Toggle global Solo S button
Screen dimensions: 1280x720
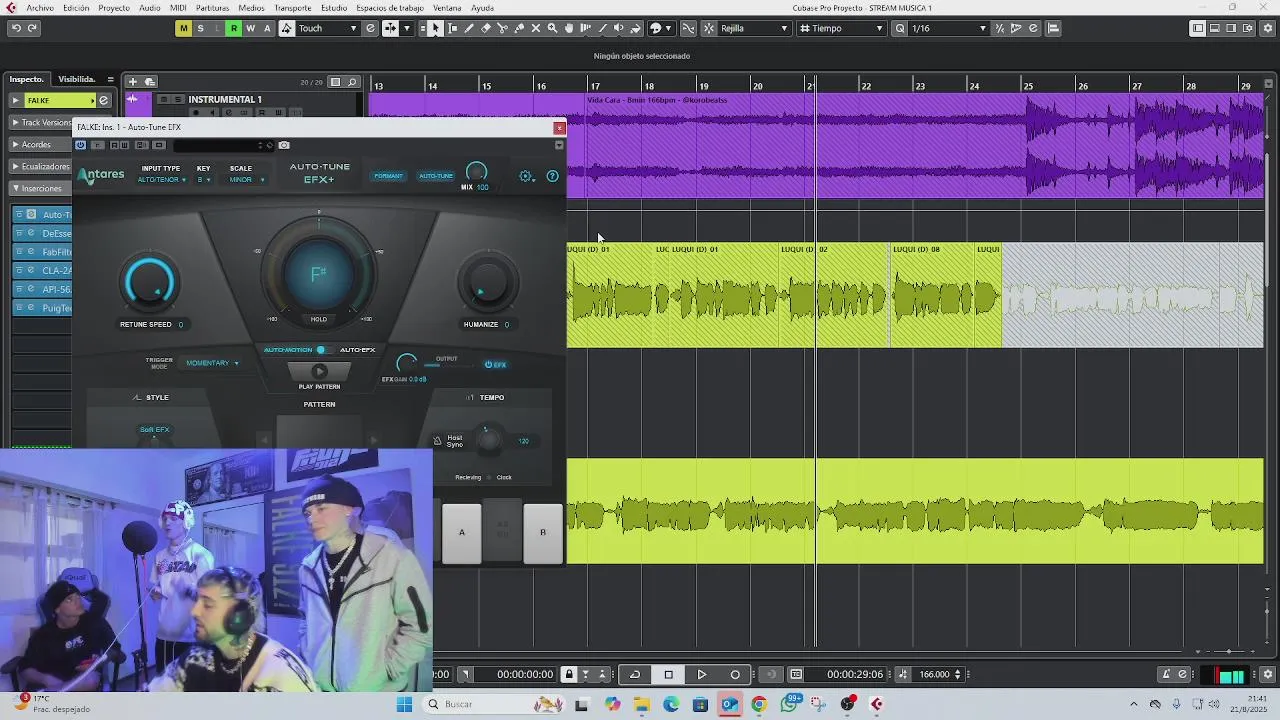(x=200, y=28)
